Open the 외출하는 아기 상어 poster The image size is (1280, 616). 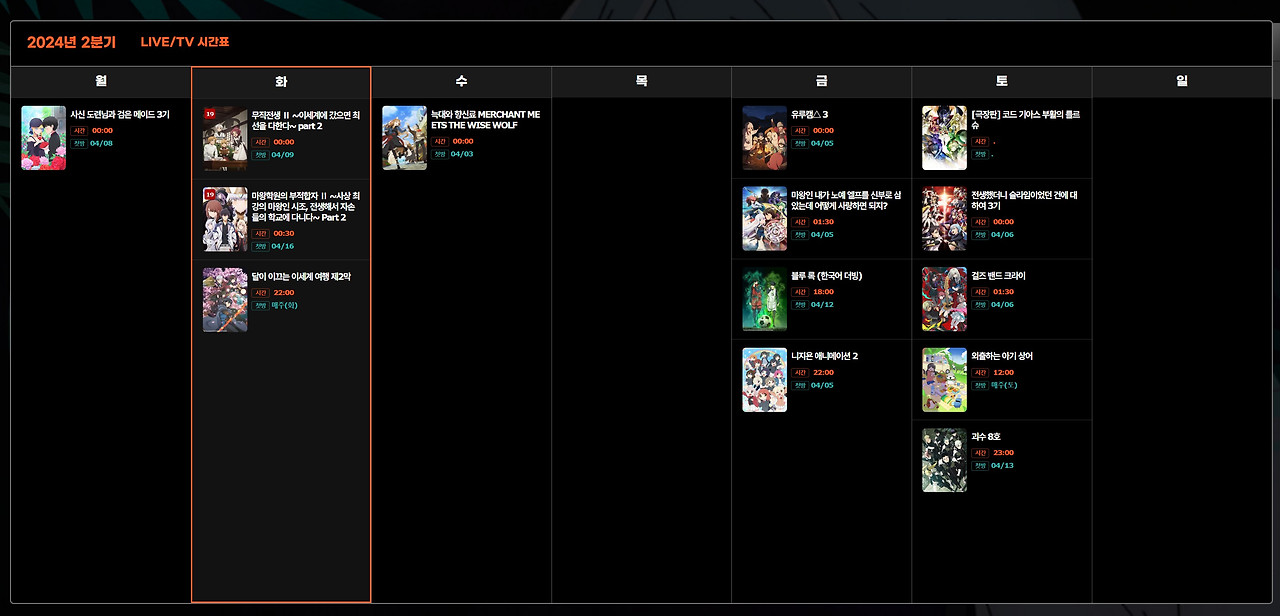pos(944,380)
